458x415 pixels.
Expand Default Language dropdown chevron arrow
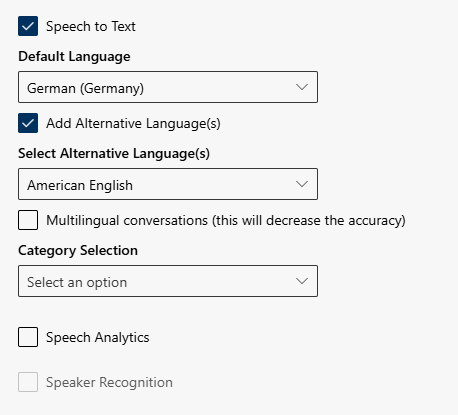tap(302, 87)
